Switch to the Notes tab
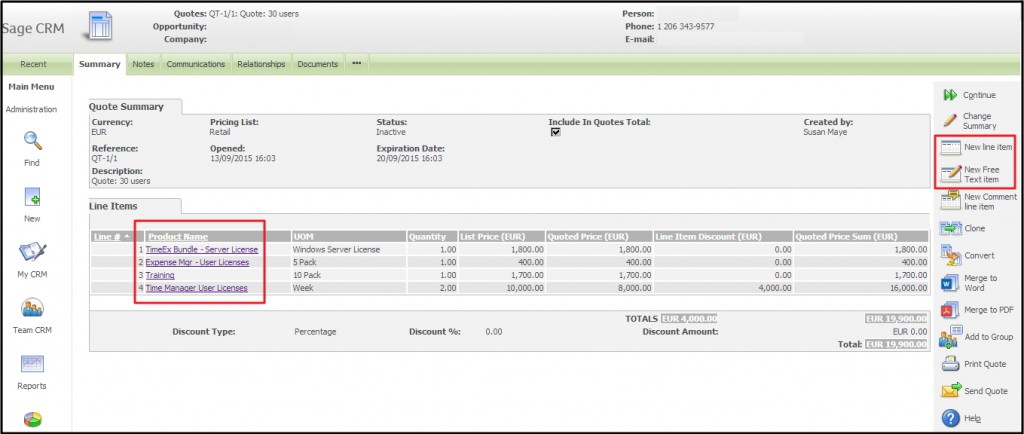The height and width of the screenshot is (434, 1024). [x=143, y=64]
